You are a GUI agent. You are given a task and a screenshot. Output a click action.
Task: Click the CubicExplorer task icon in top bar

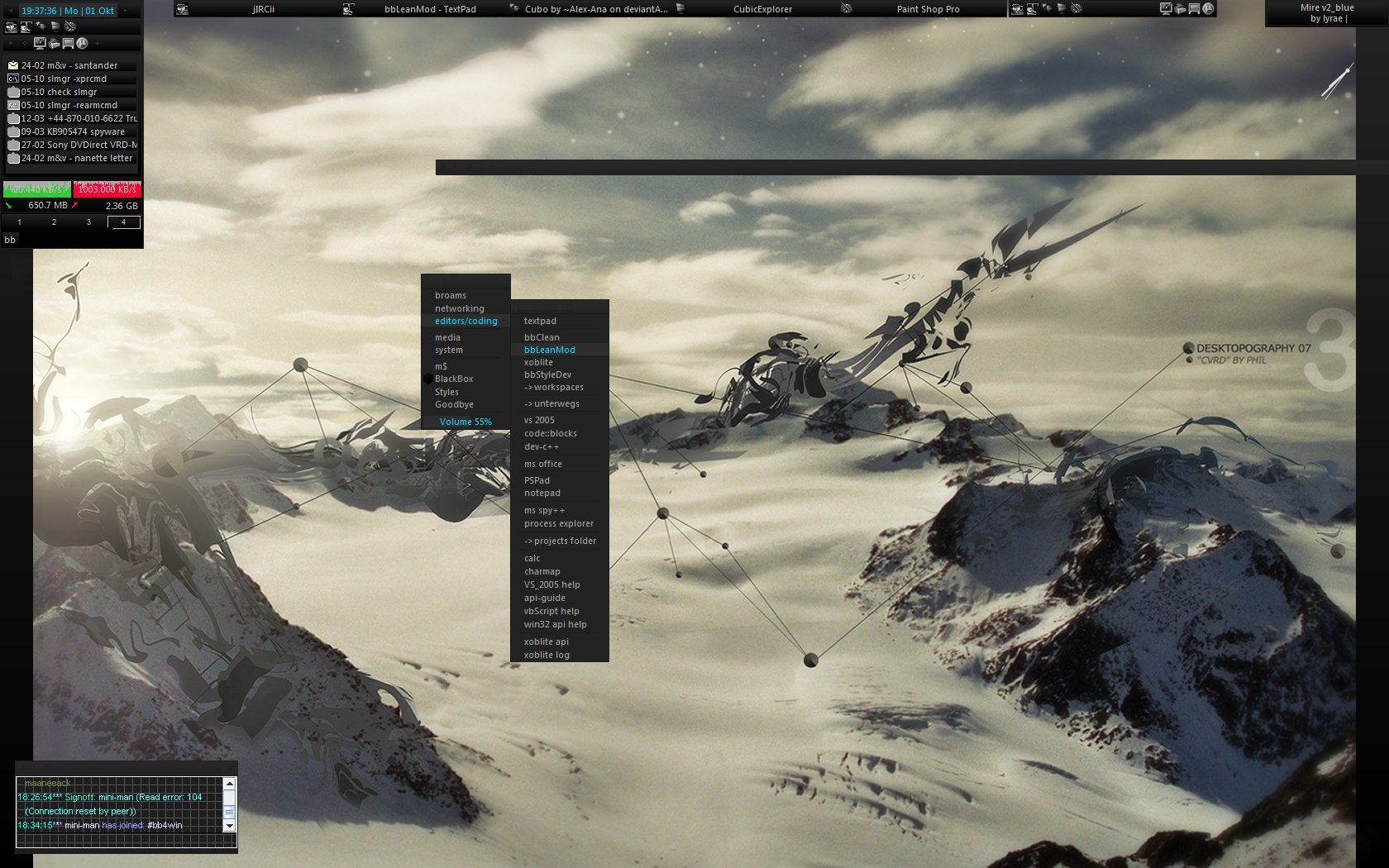(680, 9)
